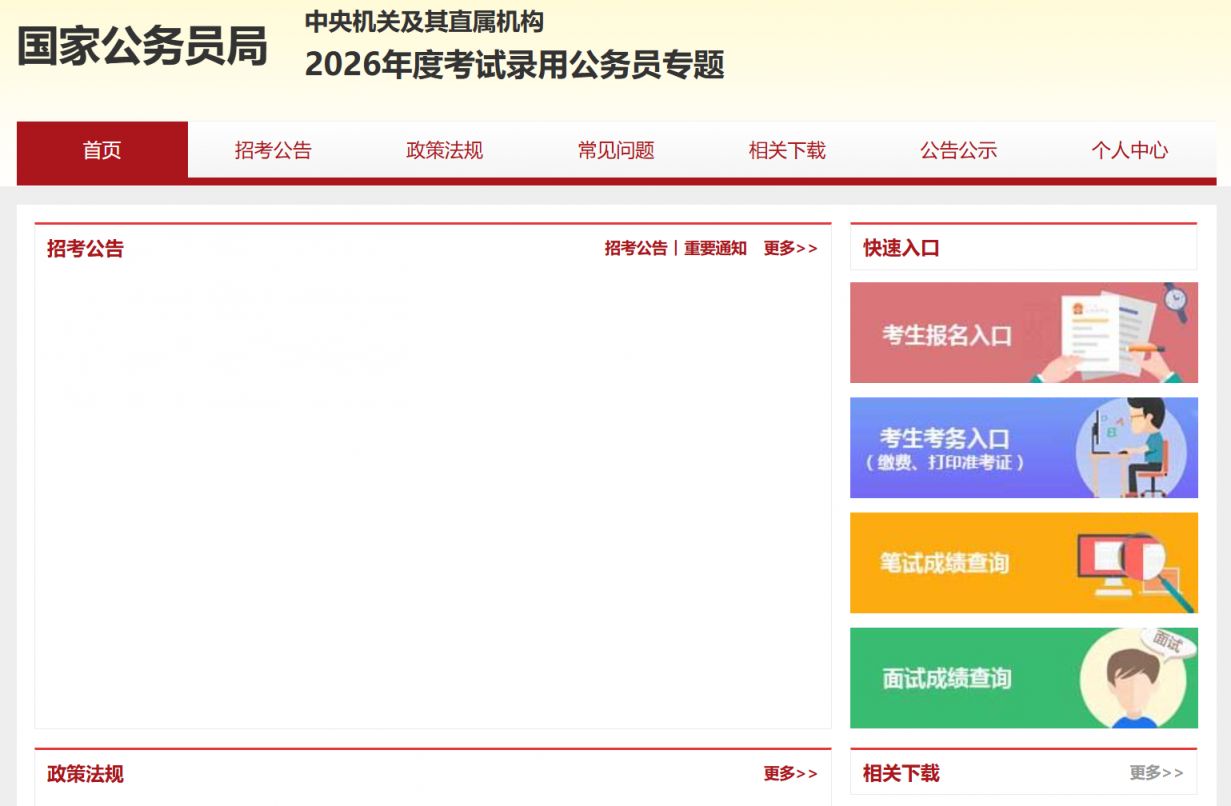Open the 面试成绩查询 interview score lookup
1231x806 pixels.
(x=946, y=679)
